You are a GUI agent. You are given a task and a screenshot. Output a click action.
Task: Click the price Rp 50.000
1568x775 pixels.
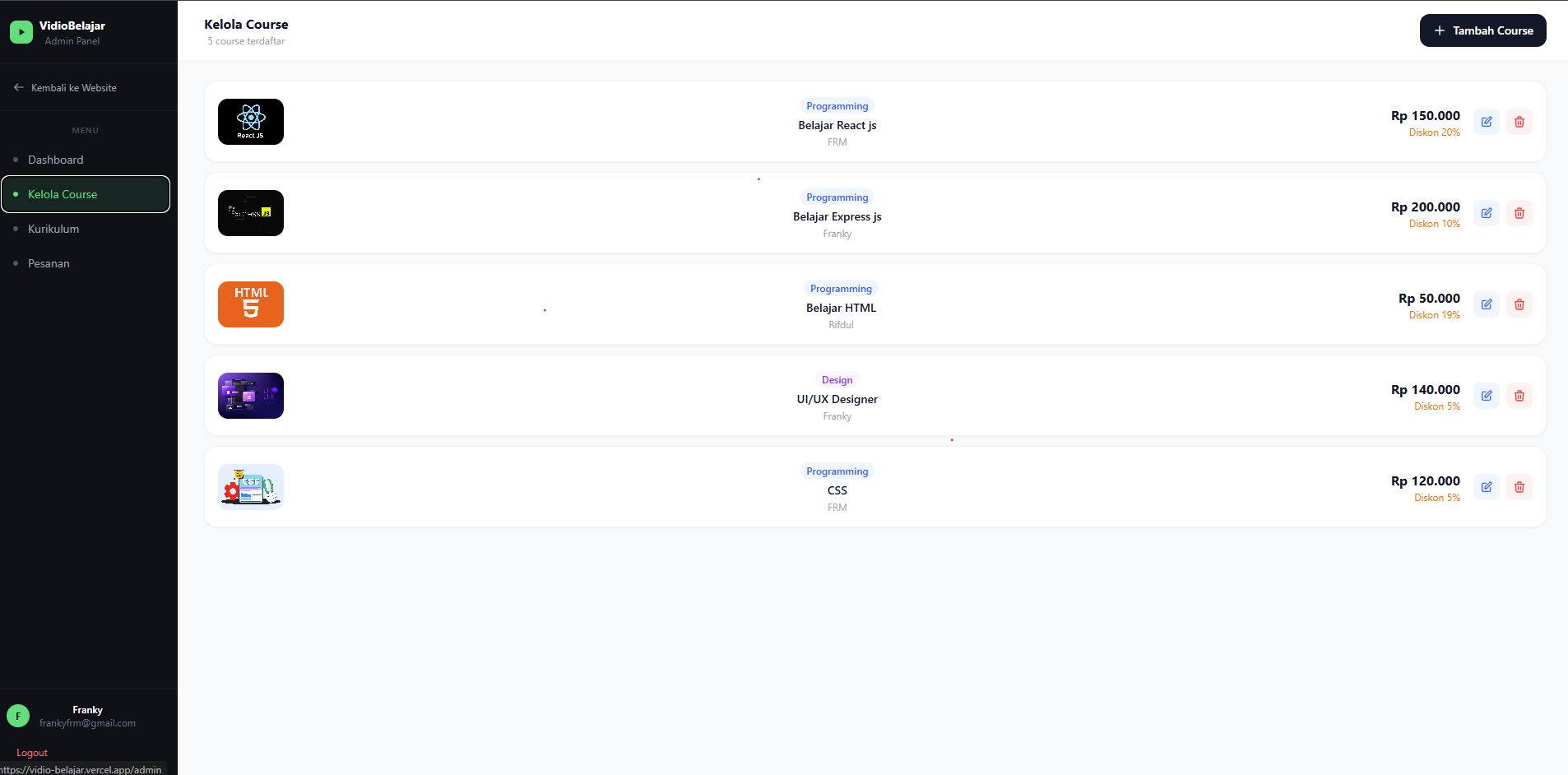coord(1429,299)
